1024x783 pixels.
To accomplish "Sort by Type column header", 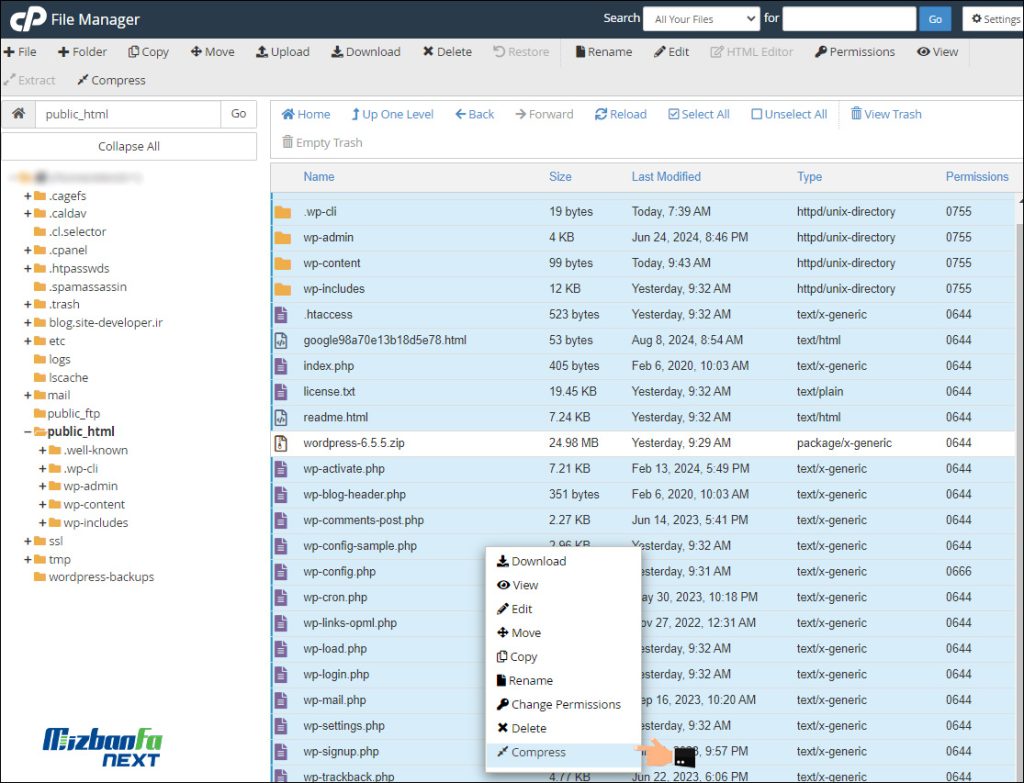I will tap(809, 177).
